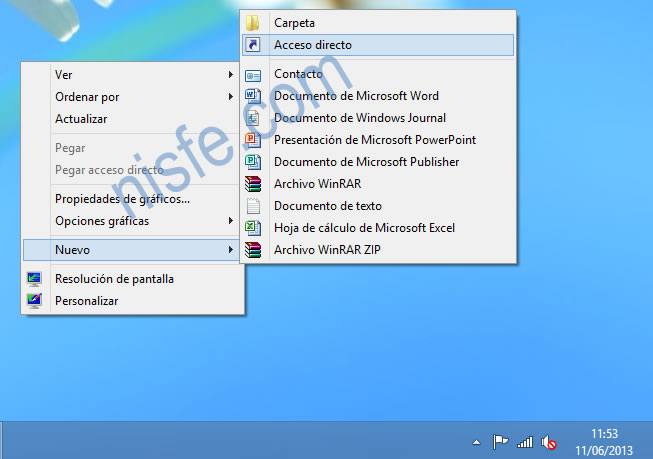Create a Documento de Microsoft Word
This screenshot has height=459, width=653.
[x=378, y=96]
